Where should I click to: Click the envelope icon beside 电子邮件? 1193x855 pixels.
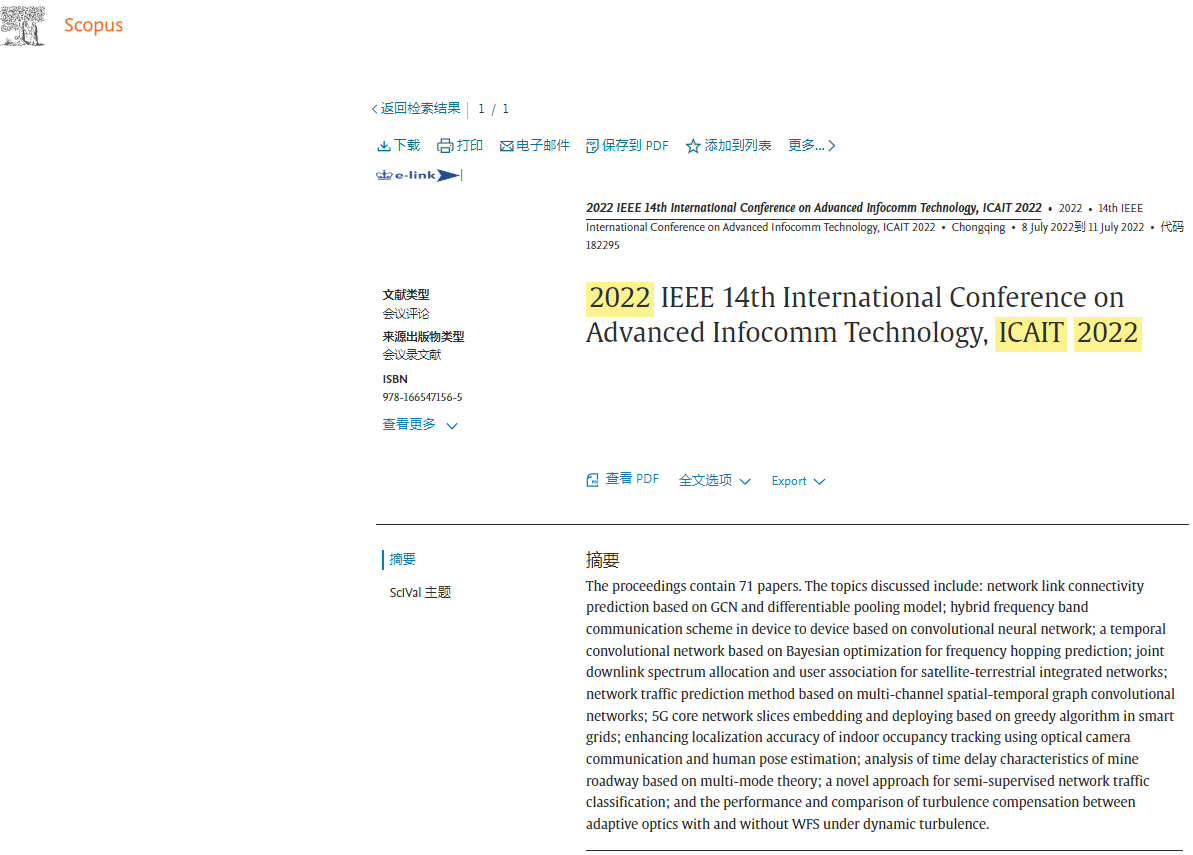tap(506, 146)
